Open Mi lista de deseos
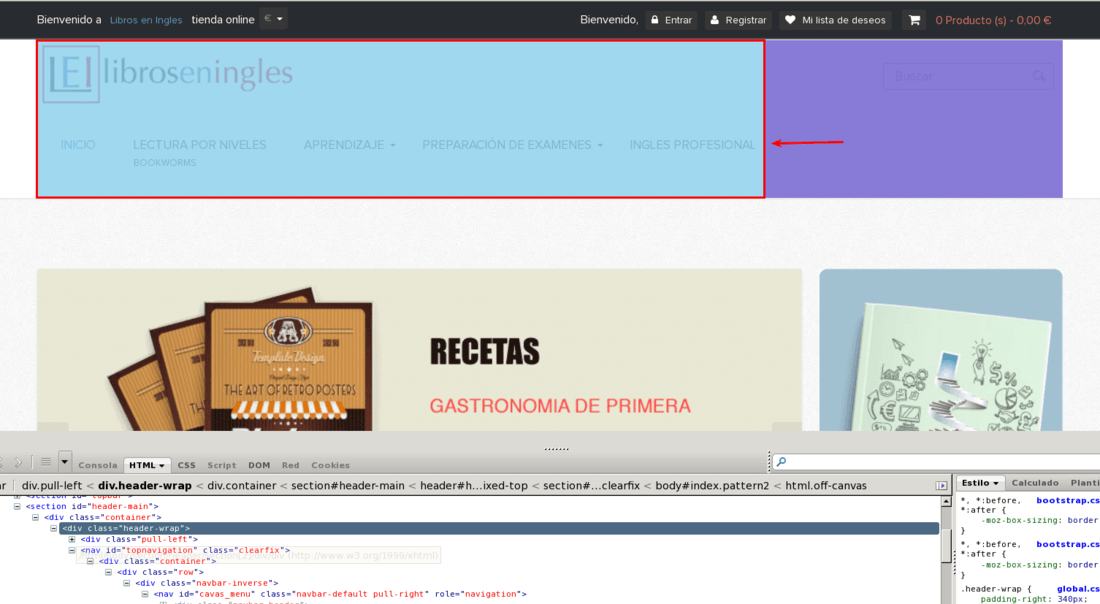Viewport: 1100px width, 604px height. click(835, 20)
